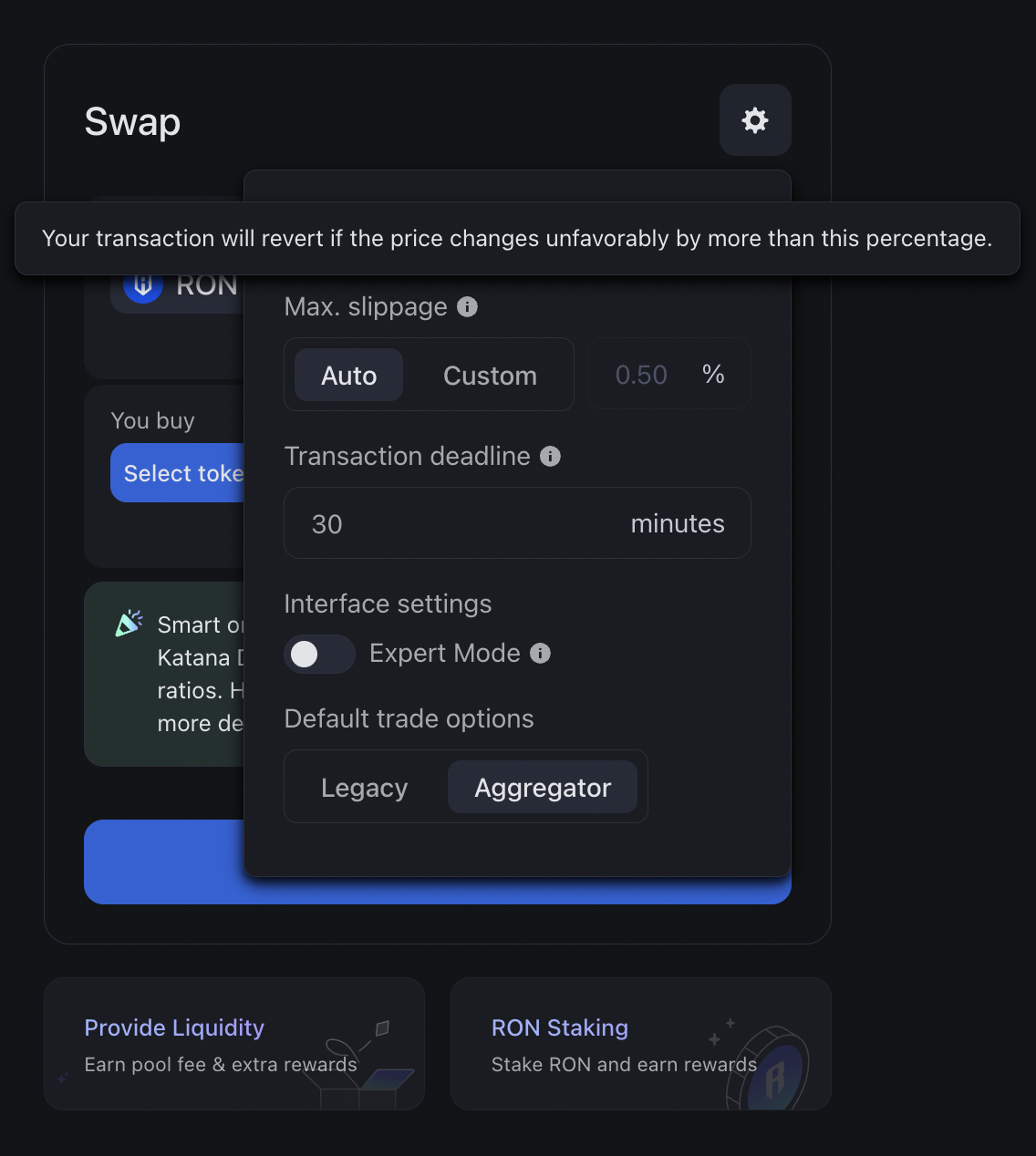Screen dimensions: 1036x1156
Task: Open the RON Staking link
Action: (559, 1027)
